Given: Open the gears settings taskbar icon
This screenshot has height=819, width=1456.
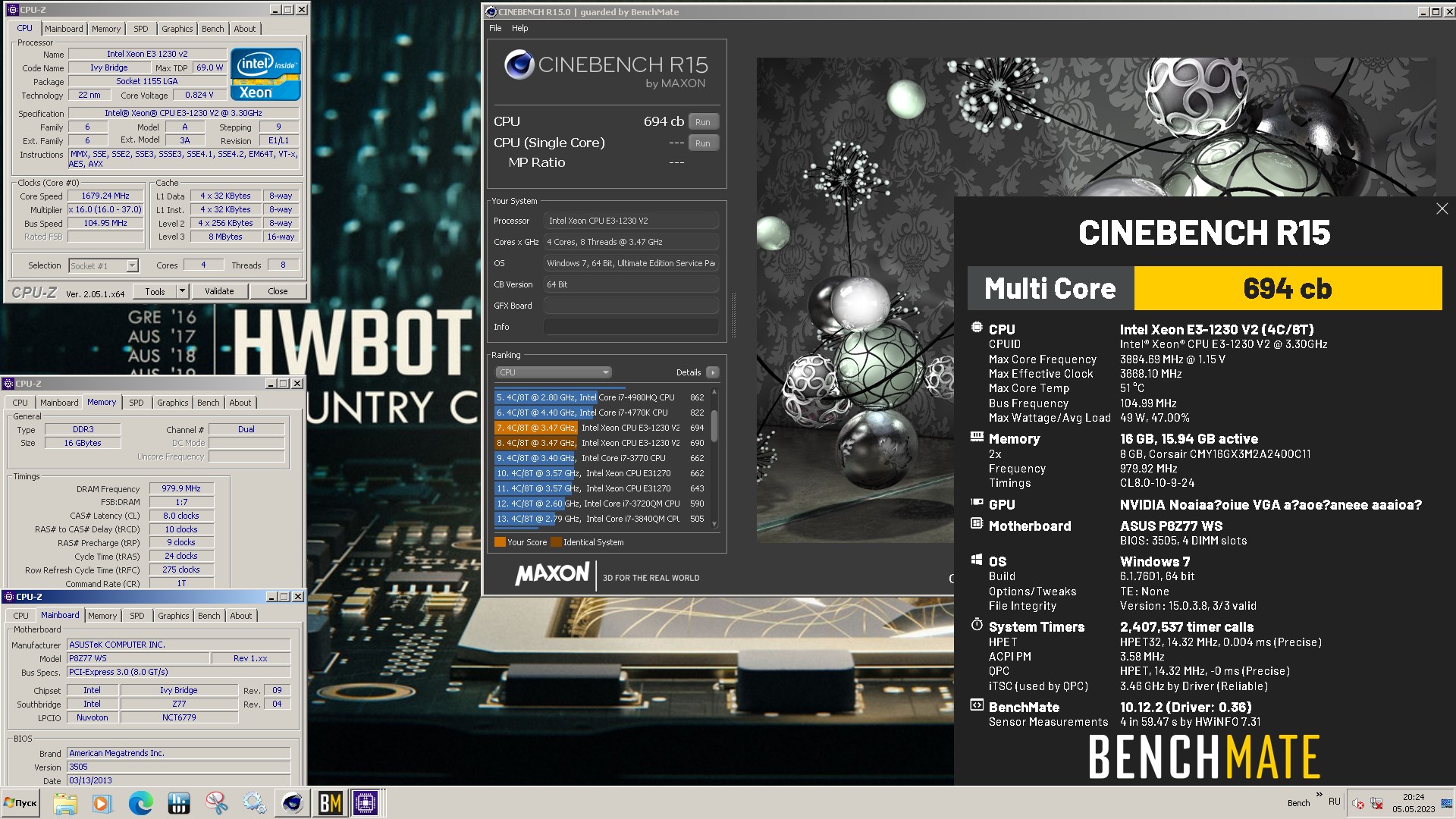Looking at the screenshot, I should pos(255,803).
